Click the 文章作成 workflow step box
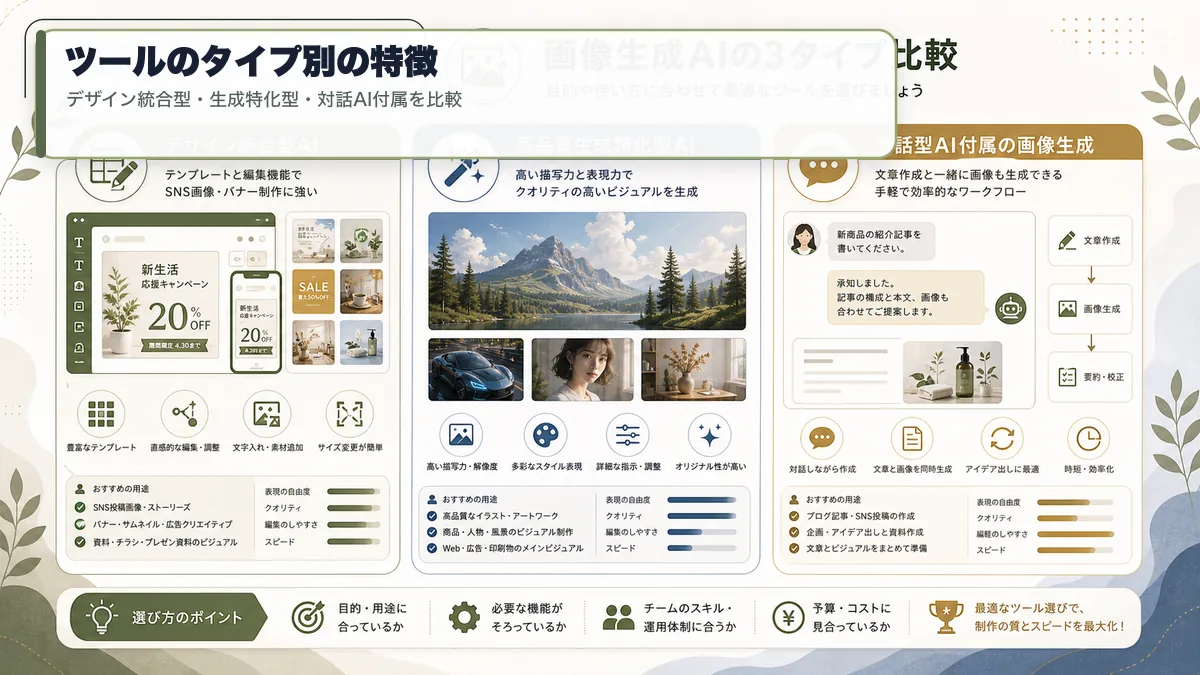 tap(1090, 241)
